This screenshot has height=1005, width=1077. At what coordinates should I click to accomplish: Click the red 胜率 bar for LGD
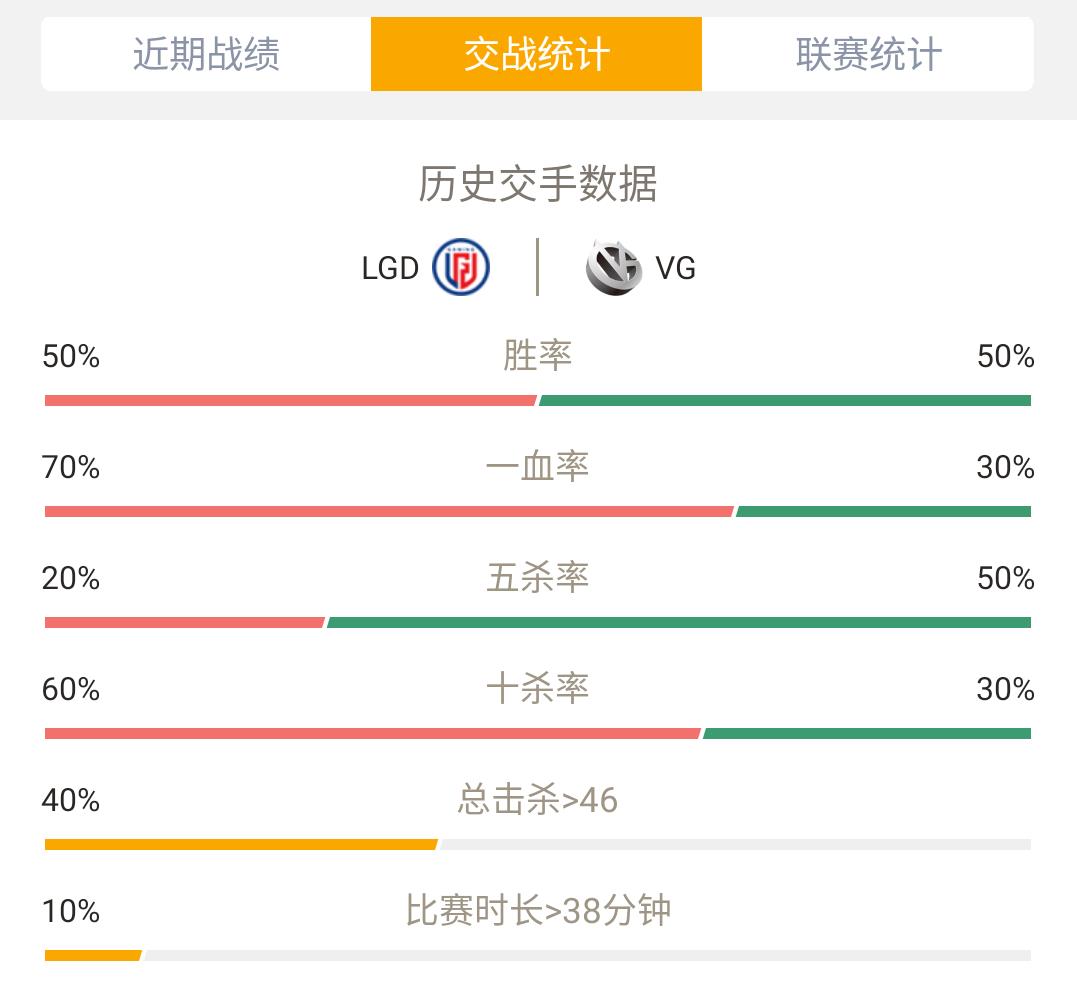pos(290,400)
